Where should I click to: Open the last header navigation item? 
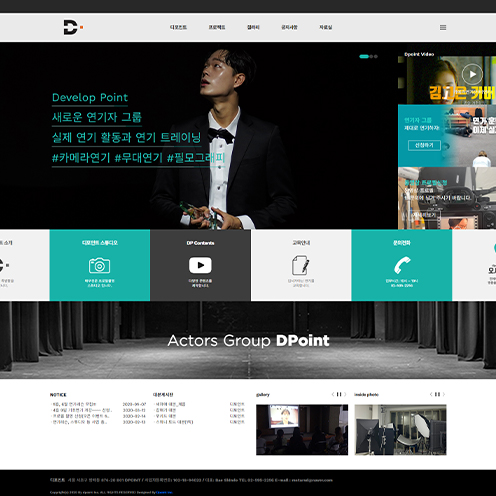(x=325, y=27)
